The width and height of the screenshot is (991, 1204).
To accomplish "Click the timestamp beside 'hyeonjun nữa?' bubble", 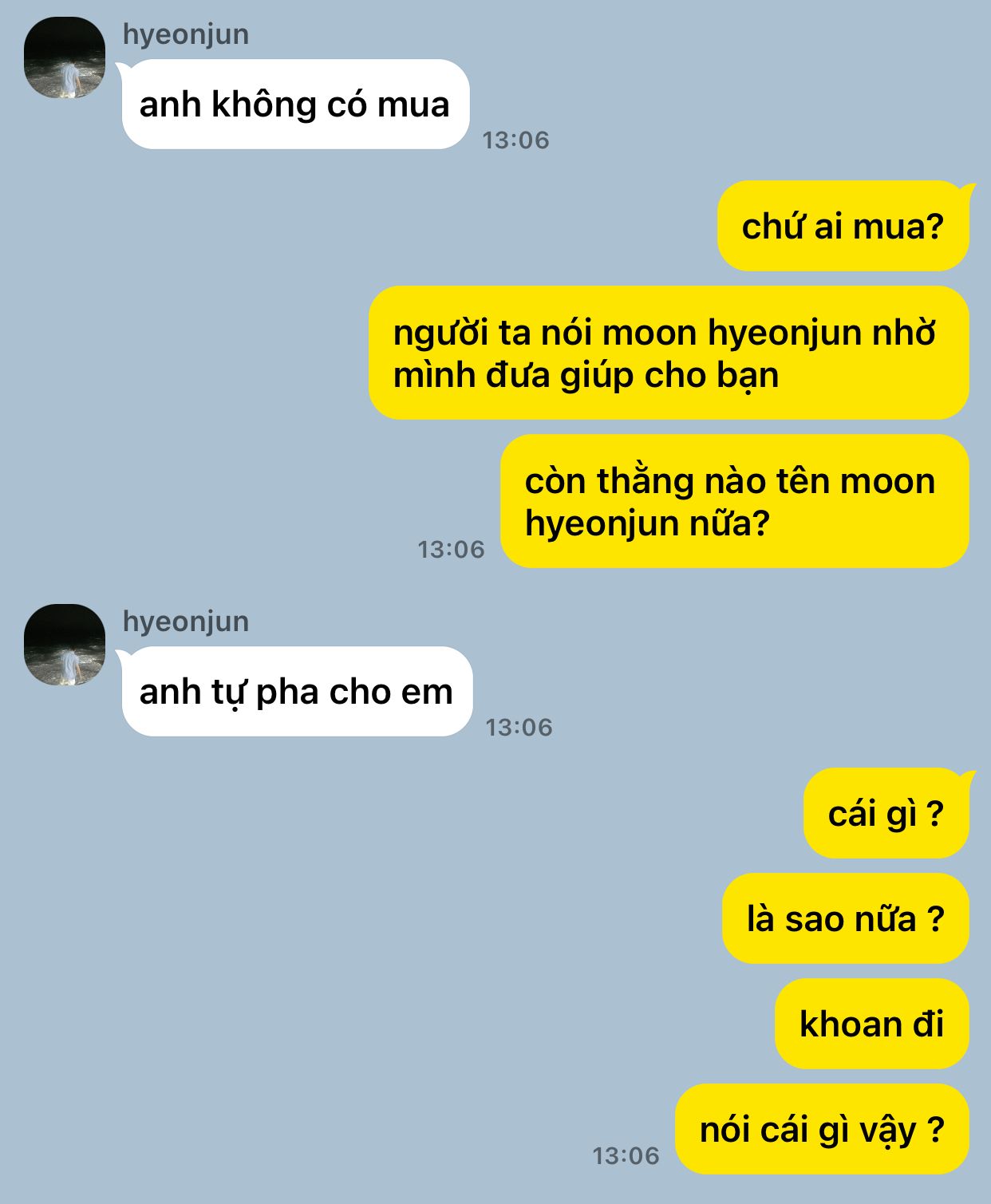I will (451, 550).
